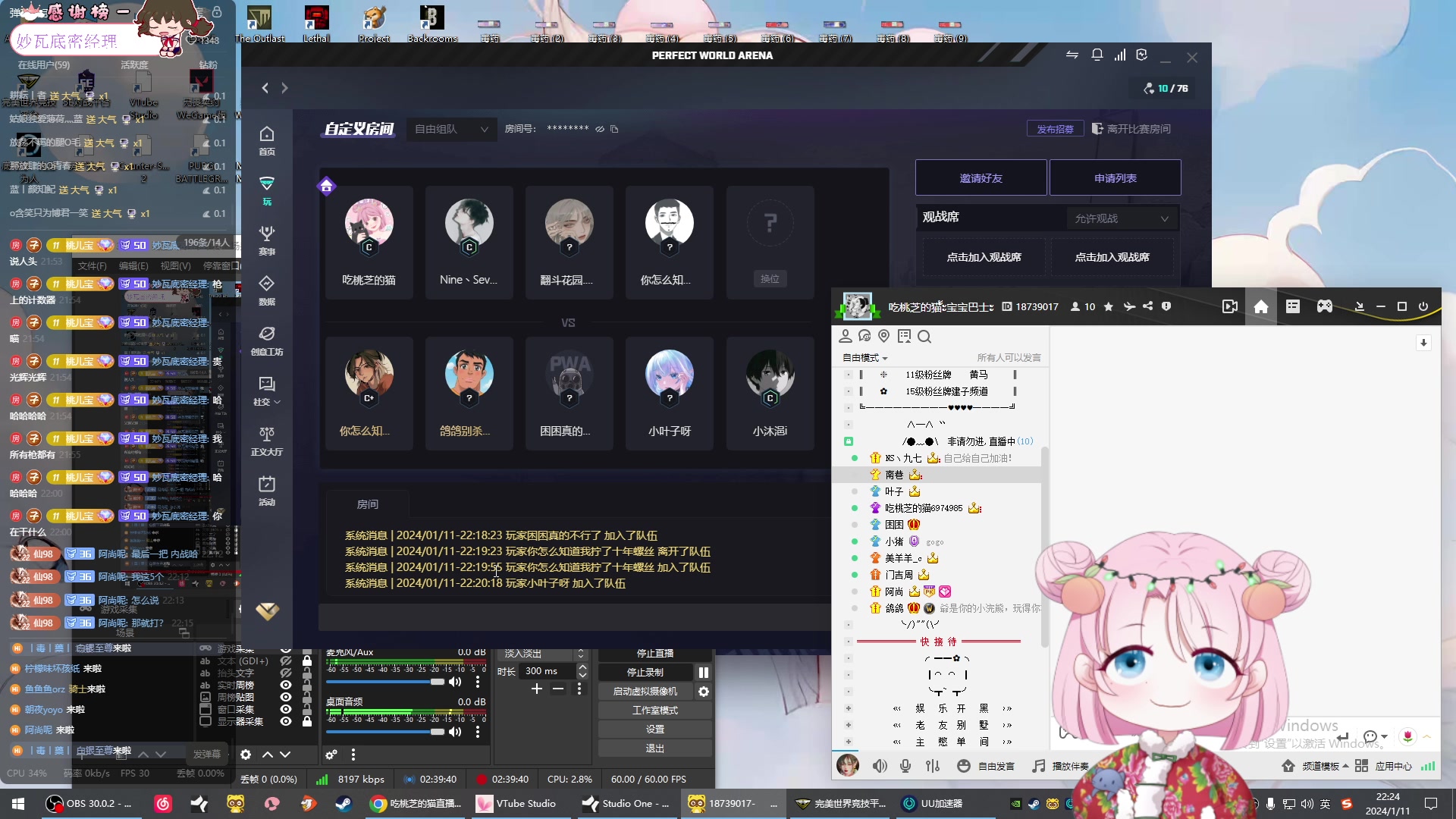Open the YY 应用中心 grid icon
This screenshot has height=819, width=1456.
click(1361, 766)
